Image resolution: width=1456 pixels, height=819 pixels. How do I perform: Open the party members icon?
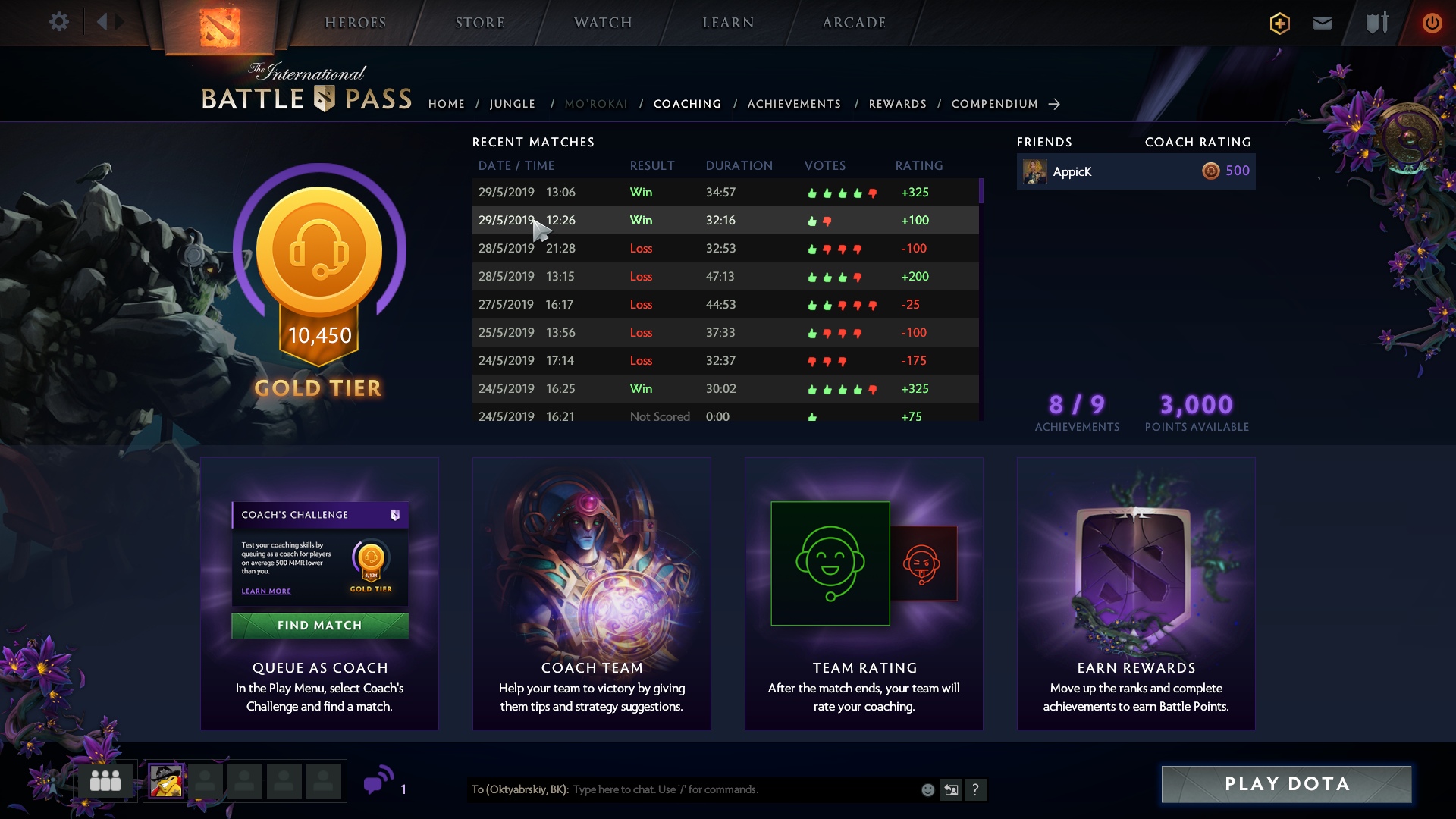[105, 781]
